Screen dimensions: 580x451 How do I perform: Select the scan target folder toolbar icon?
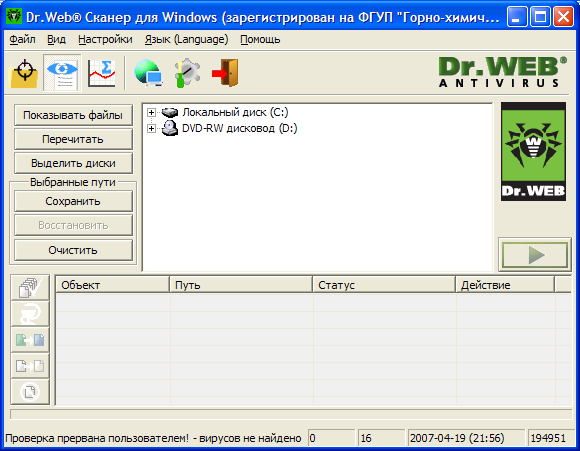[24, 73]
